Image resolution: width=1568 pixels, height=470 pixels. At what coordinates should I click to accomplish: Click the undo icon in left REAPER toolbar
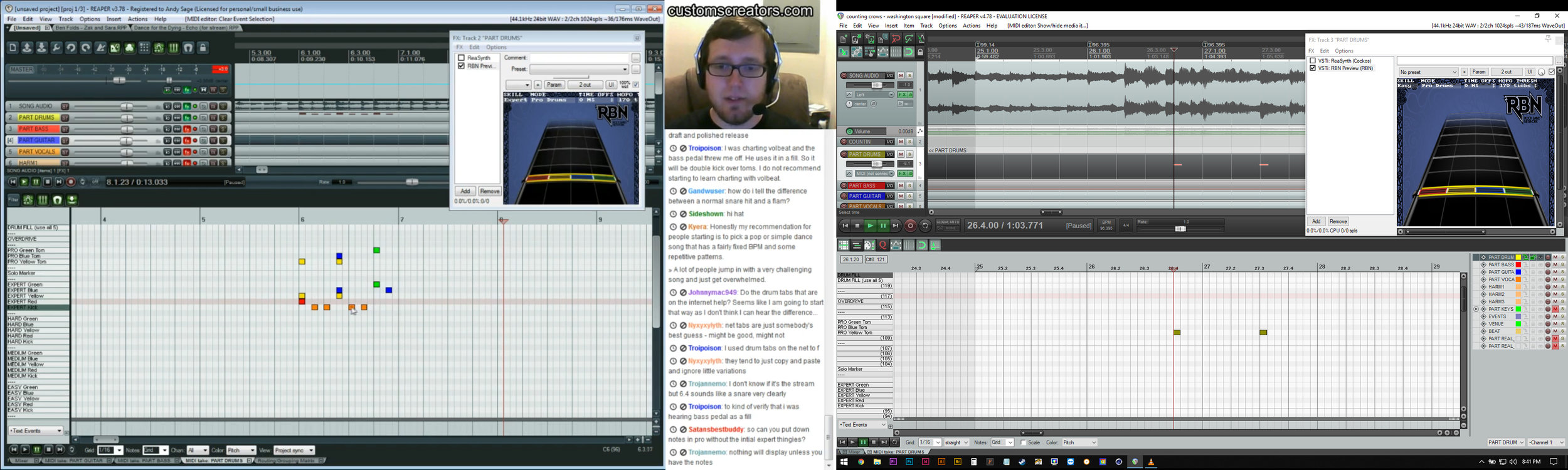point(71,48)
